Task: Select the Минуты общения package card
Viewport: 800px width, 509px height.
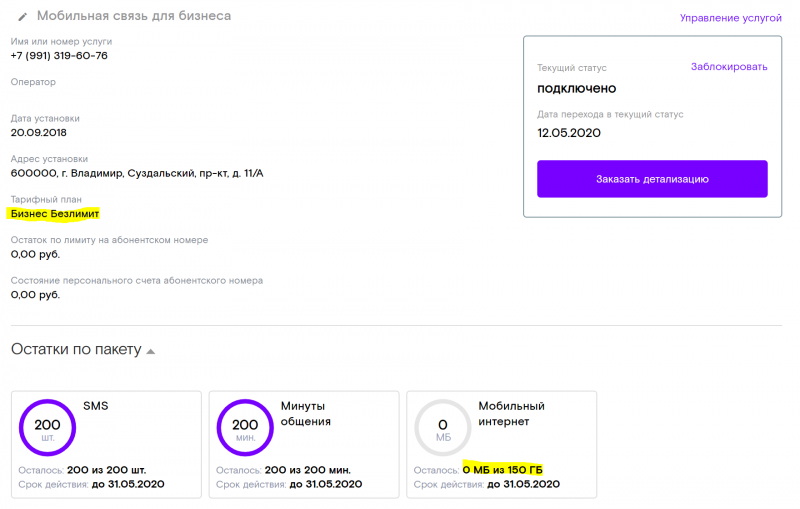Action: [304, 444]
